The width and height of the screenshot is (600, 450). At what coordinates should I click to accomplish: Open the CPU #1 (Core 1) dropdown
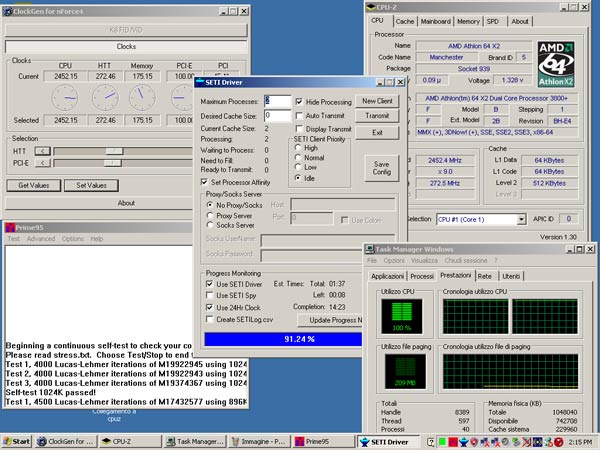click(521, 219)
